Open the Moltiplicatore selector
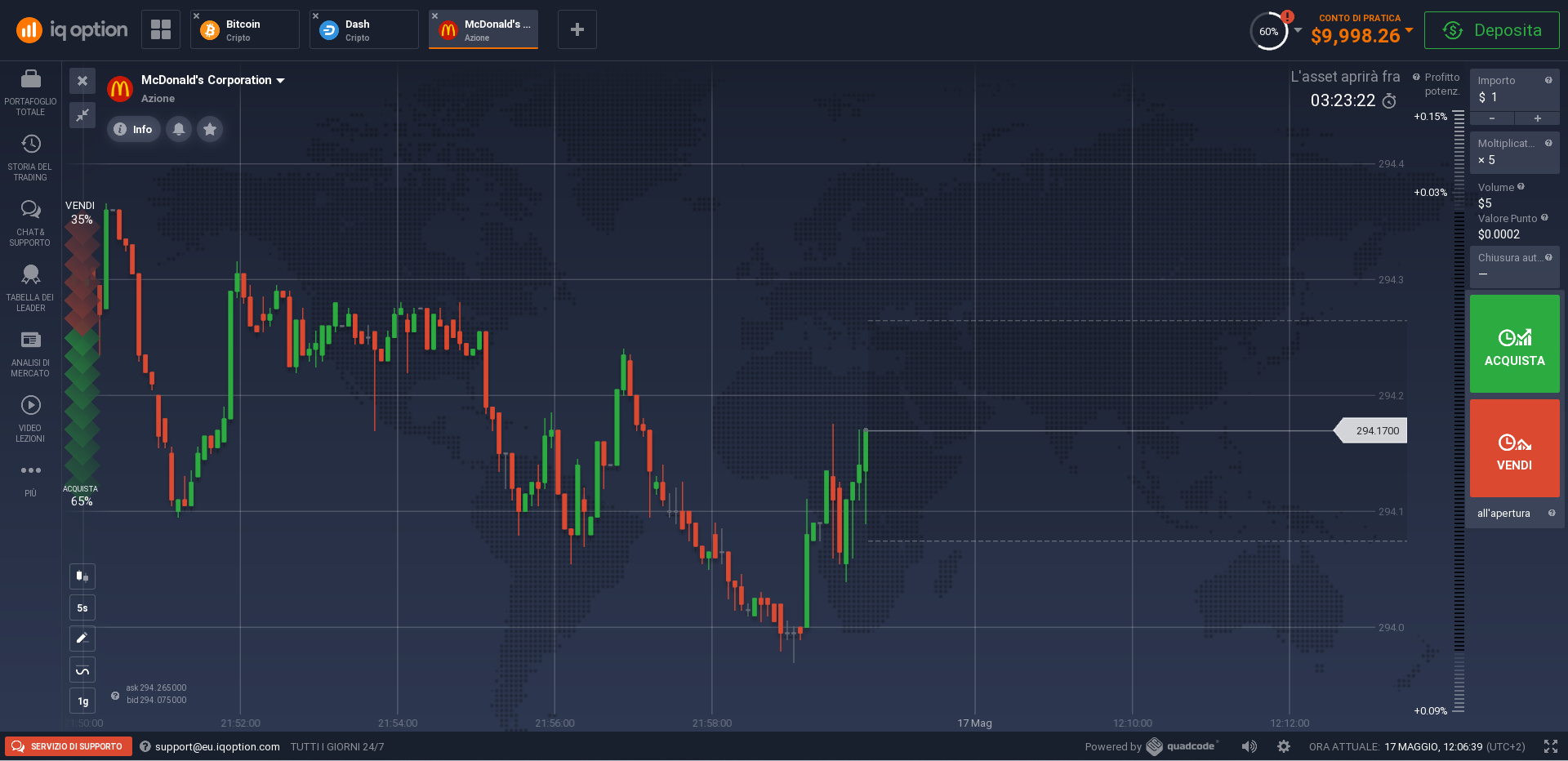This screenshot has height=761, width=1568. point(1515,153)
